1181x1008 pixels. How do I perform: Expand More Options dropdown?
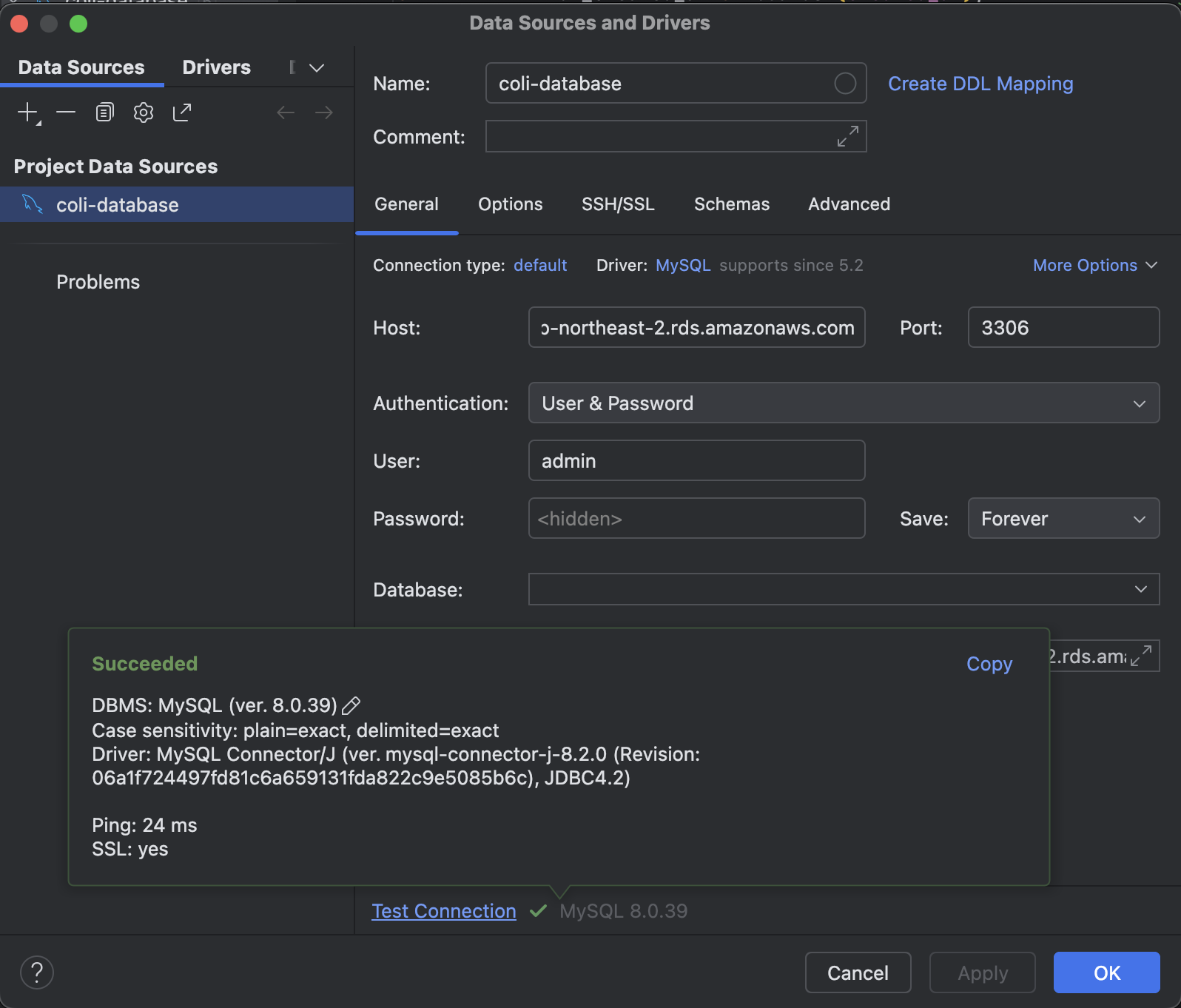(x=1095, y=265)
